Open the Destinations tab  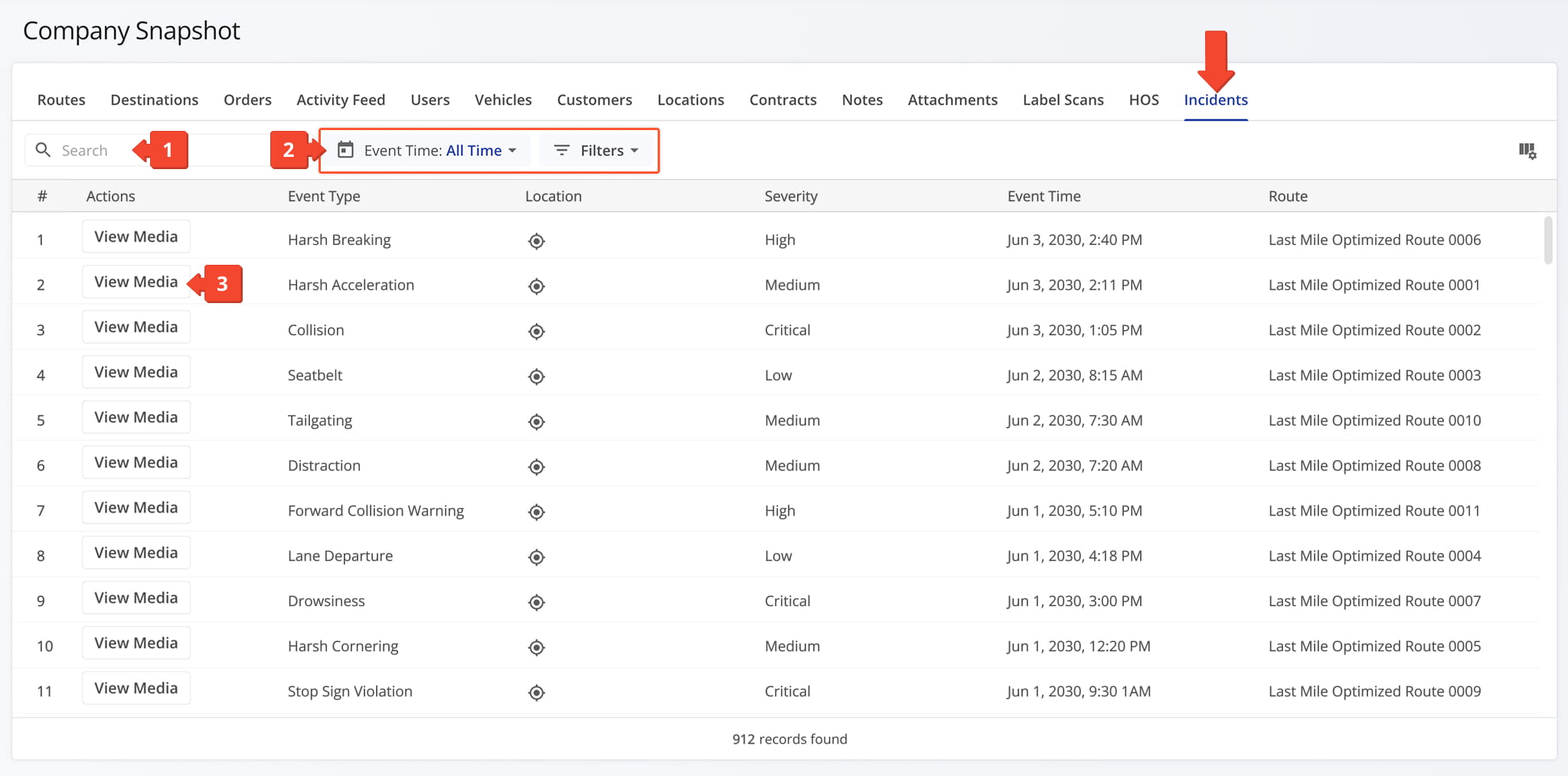click(154, 99)
